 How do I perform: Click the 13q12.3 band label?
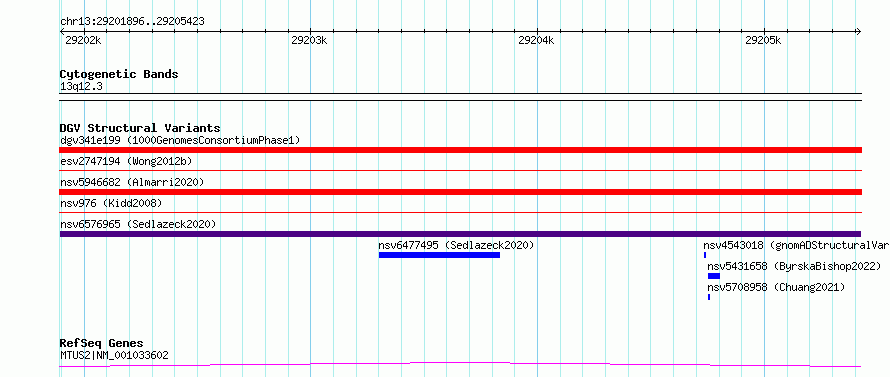point(81,87)
